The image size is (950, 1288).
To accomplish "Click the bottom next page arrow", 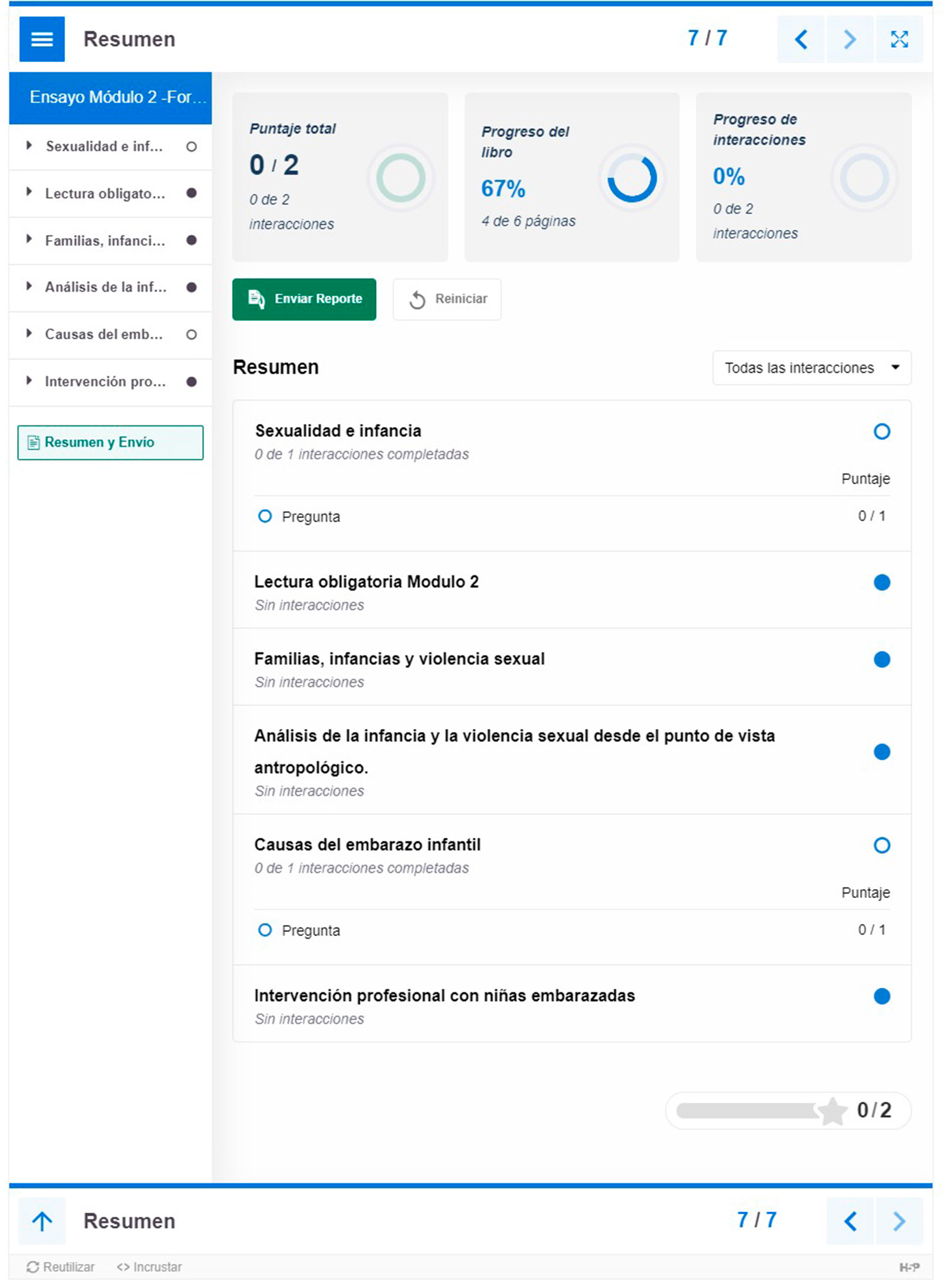I will 900,1222.
